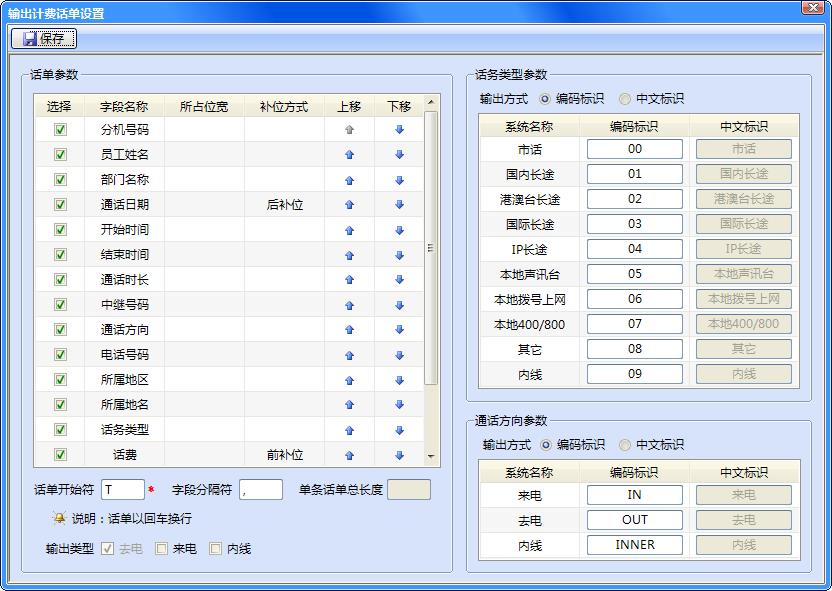832x591 pixels.
Task: Click down arrow for 分机号码 row
Action: pos(399,130)
